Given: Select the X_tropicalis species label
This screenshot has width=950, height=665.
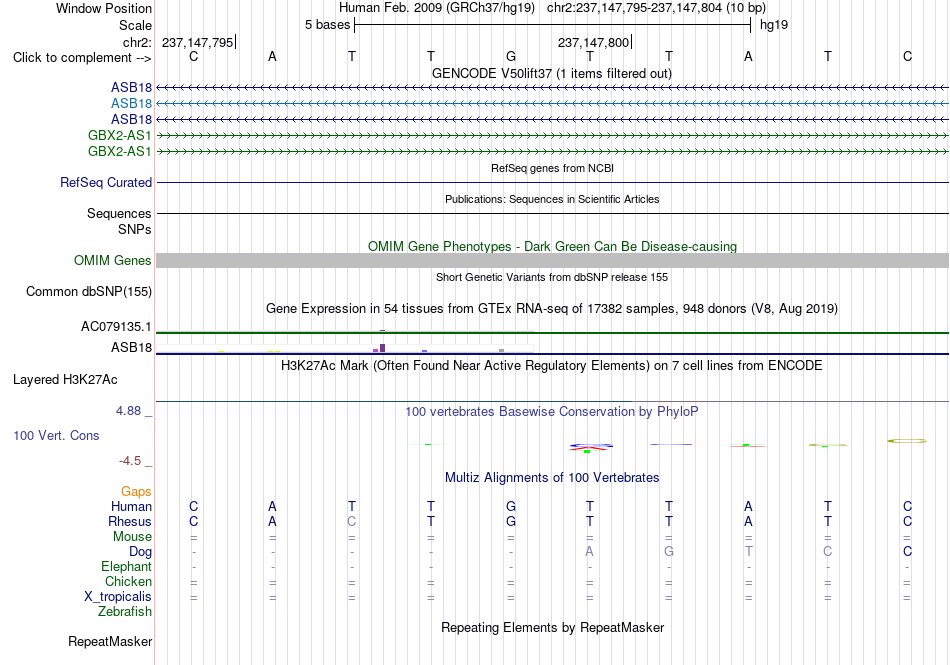Looking at the screenshot, I should (118, 597).
